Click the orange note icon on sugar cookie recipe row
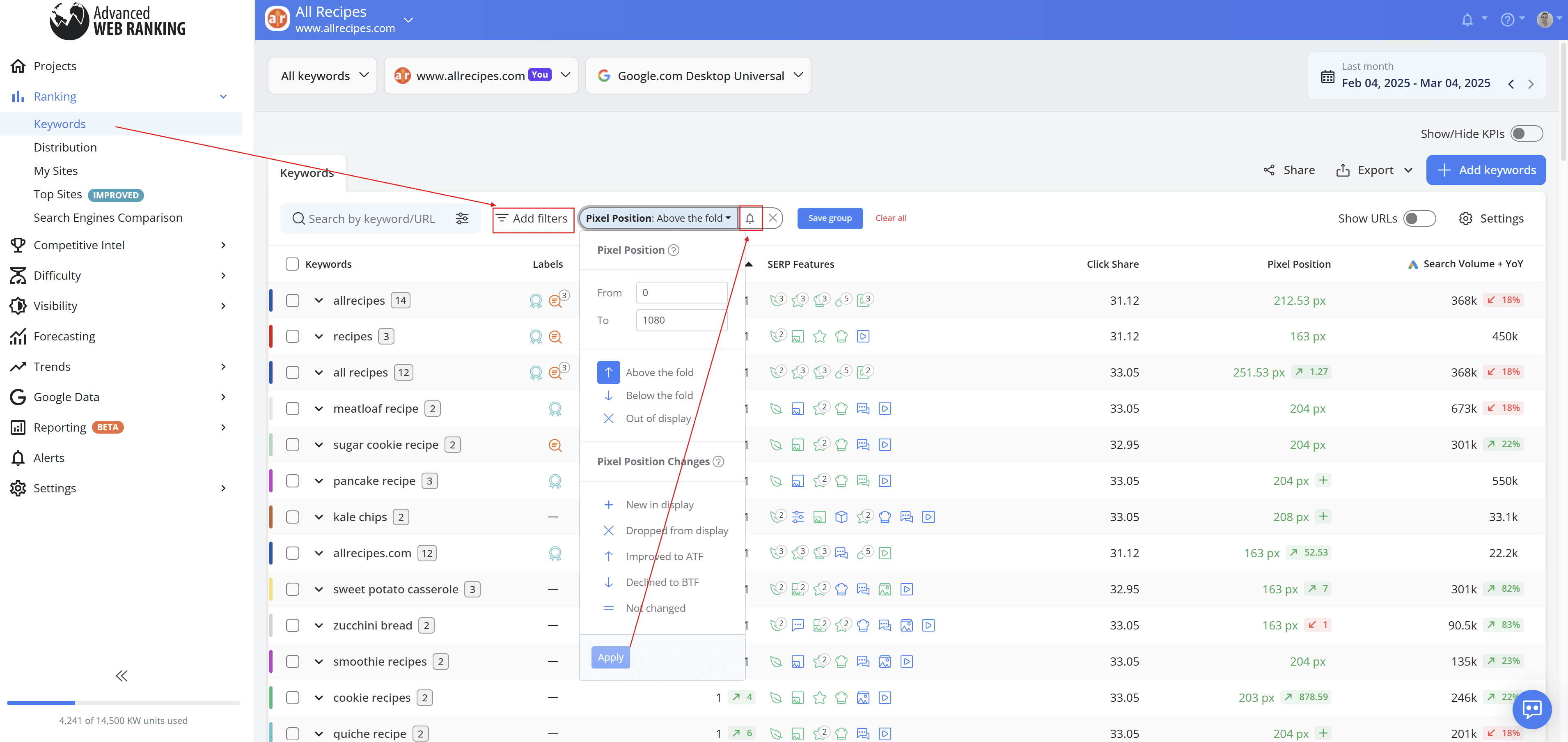 click(555, 445)
